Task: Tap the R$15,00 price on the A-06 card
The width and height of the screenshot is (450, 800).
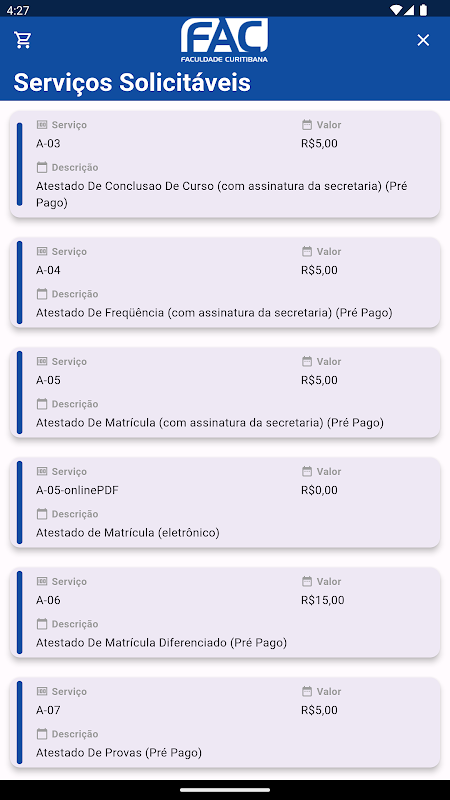Action: click(322, 600)
